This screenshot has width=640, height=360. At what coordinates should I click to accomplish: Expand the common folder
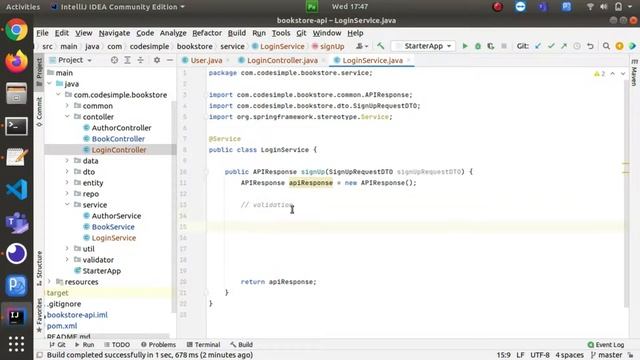[x=67, y=106]
